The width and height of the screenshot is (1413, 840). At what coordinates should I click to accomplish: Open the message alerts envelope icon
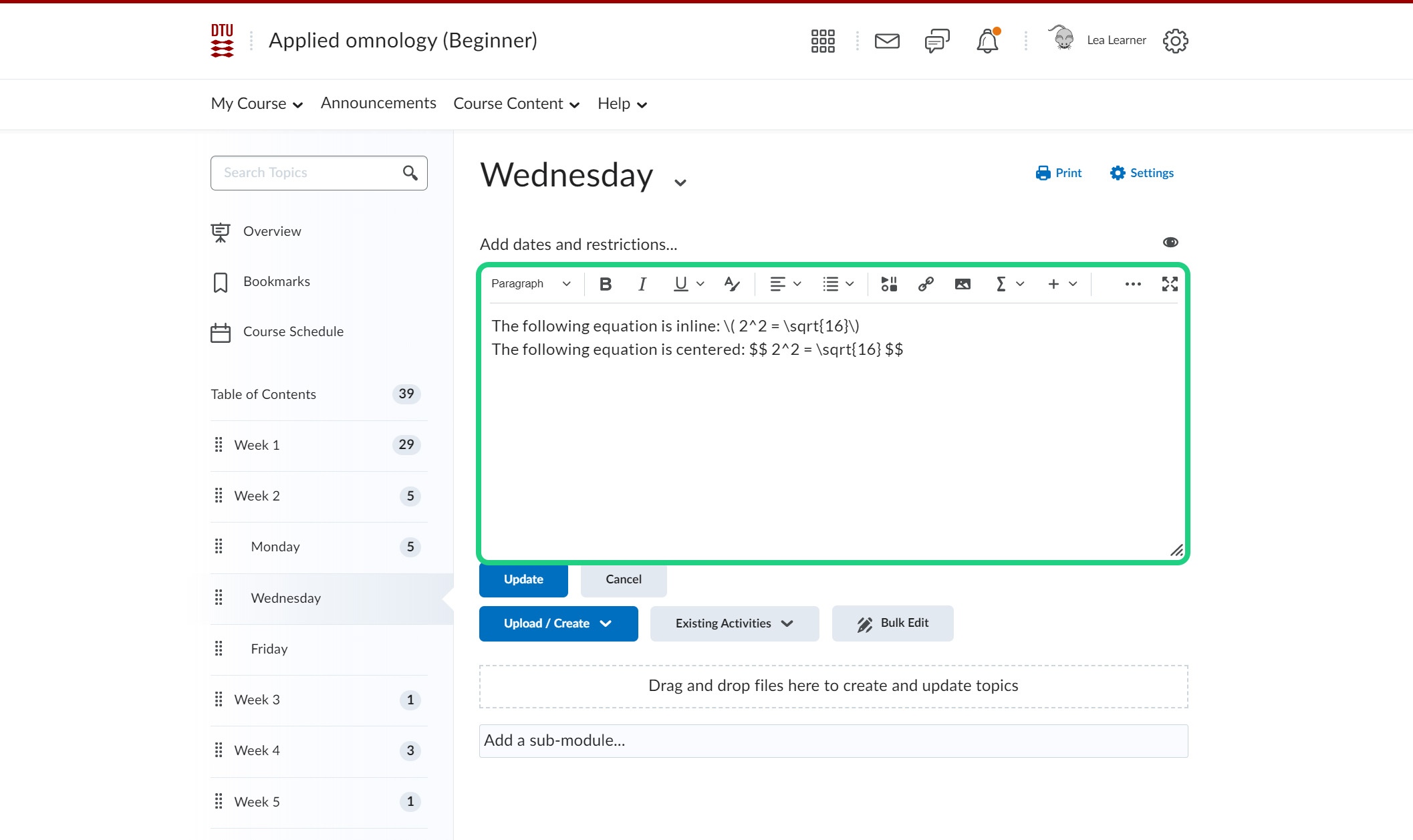point(887,41)
